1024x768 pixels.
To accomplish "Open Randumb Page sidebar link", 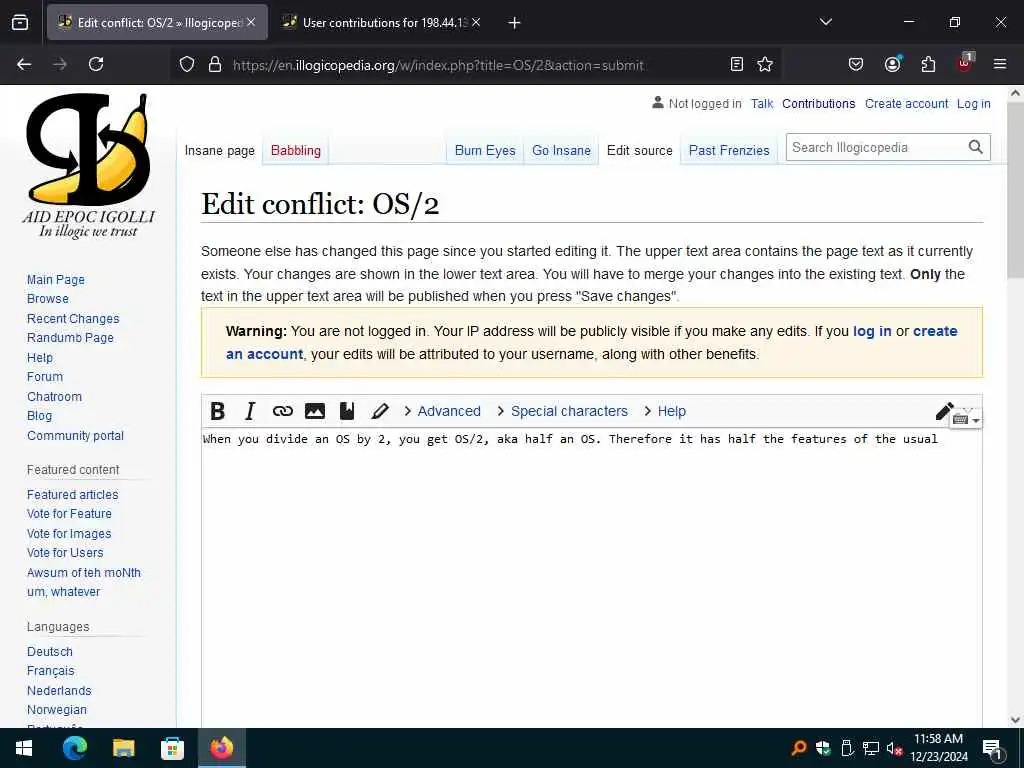I will pos(70,338).
